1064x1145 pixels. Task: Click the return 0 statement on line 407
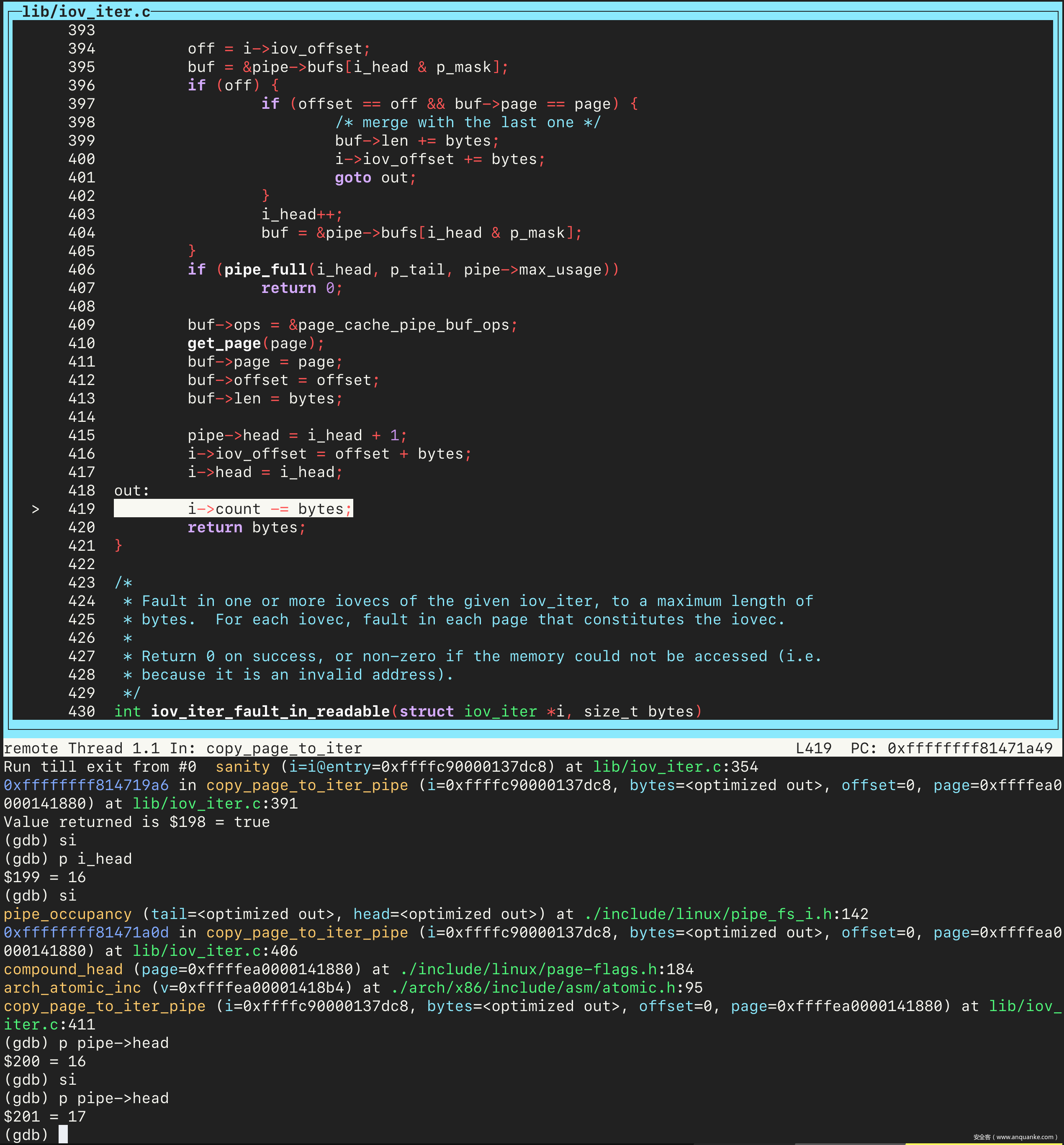(301, 288)
